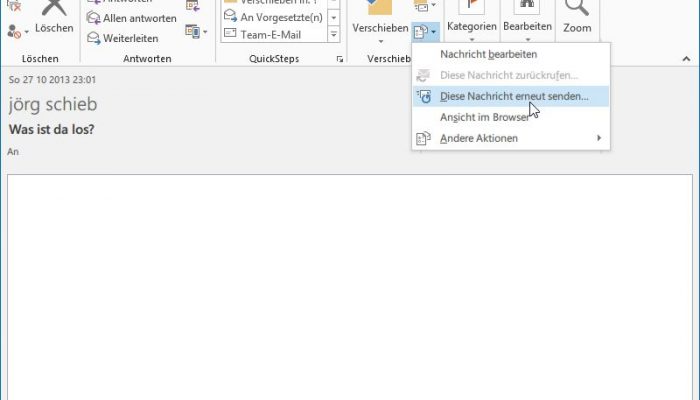Image resolution: width=700 pixels, height=400 pixels.
Task: Open the Kategorien flag dropdown
Action: [471, 21]
